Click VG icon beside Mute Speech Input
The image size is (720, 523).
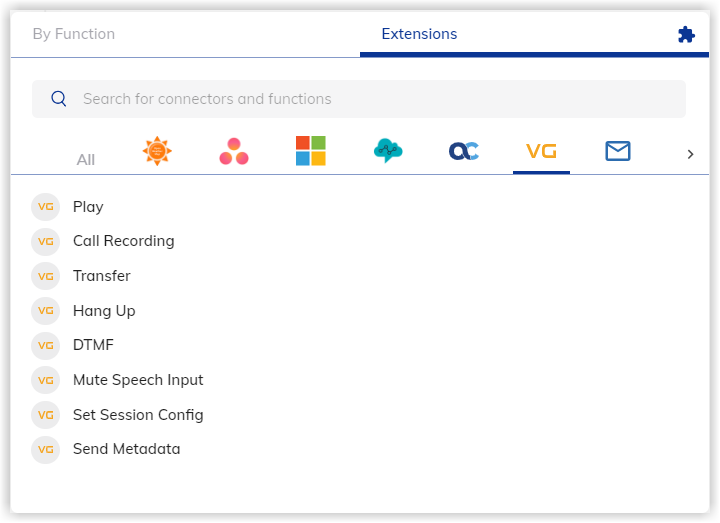pyautogui.click(x=45, y=380)
